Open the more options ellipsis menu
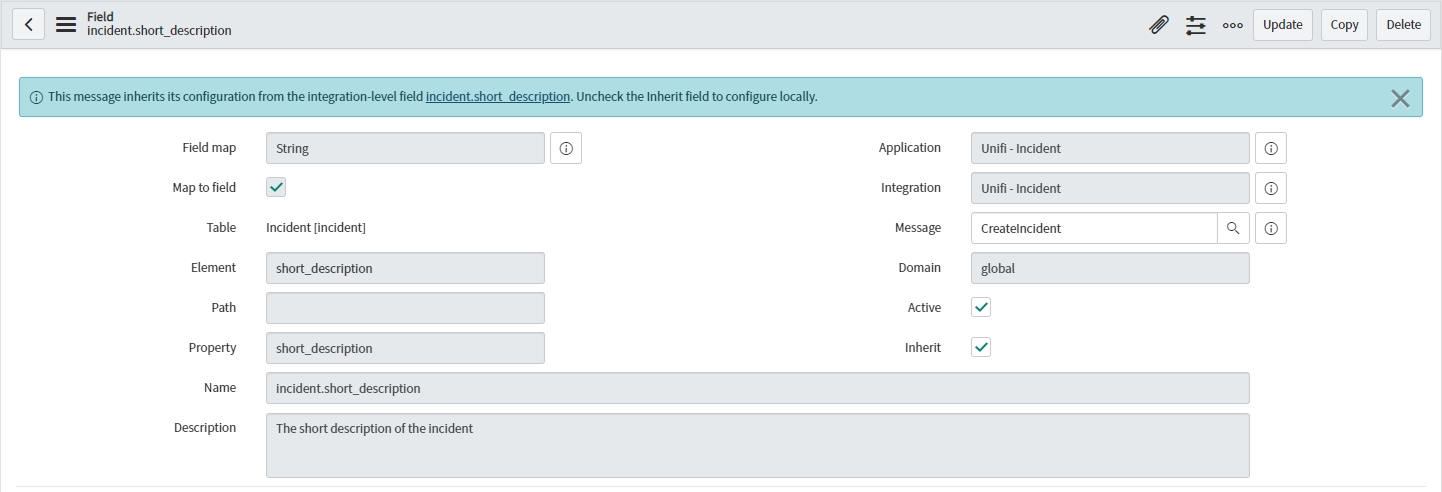The image size is (1442, 492). click(1233, 25)
